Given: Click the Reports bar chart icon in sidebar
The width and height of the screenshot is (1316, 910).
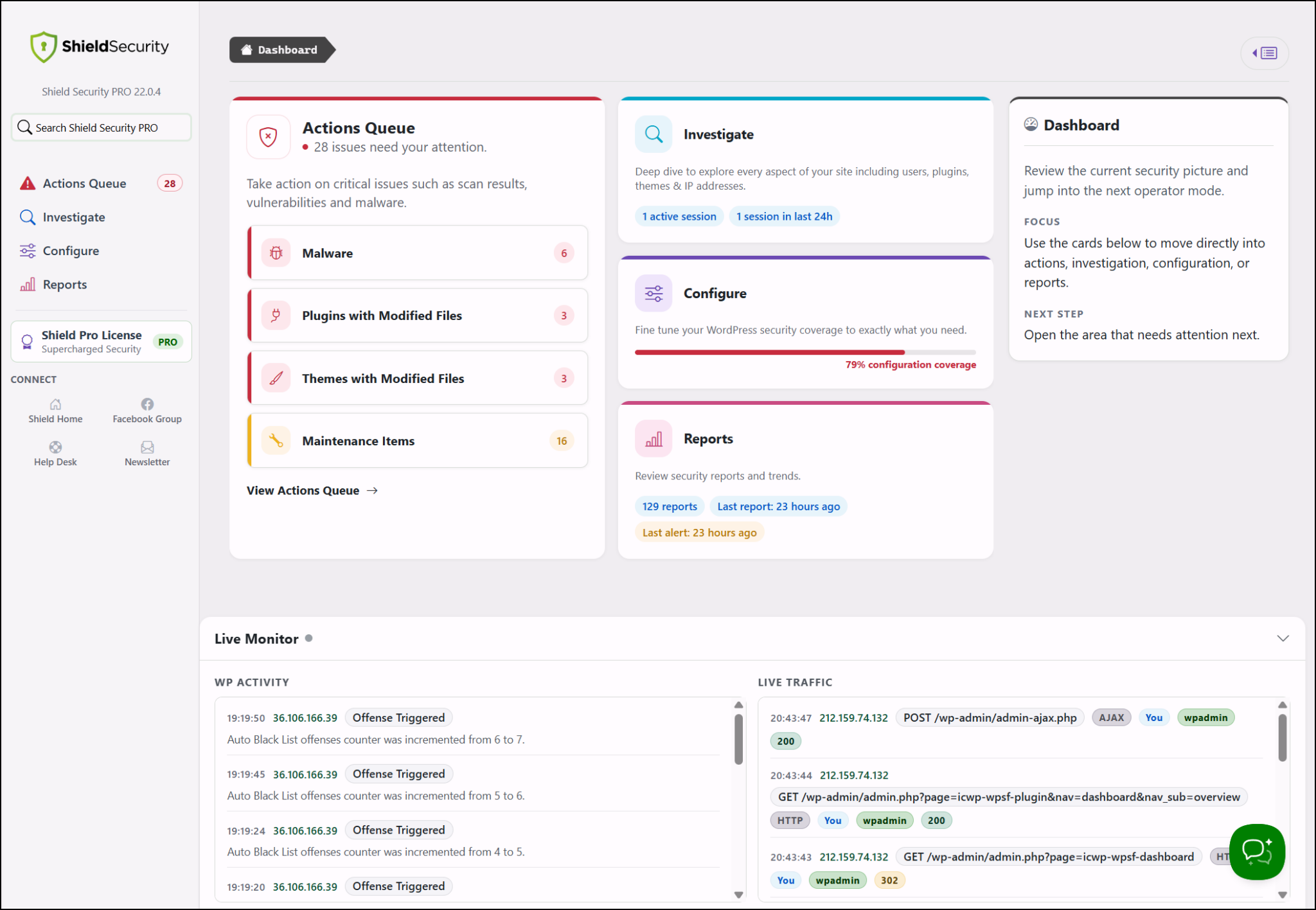Looking at the screenshot, I should 28,285.
